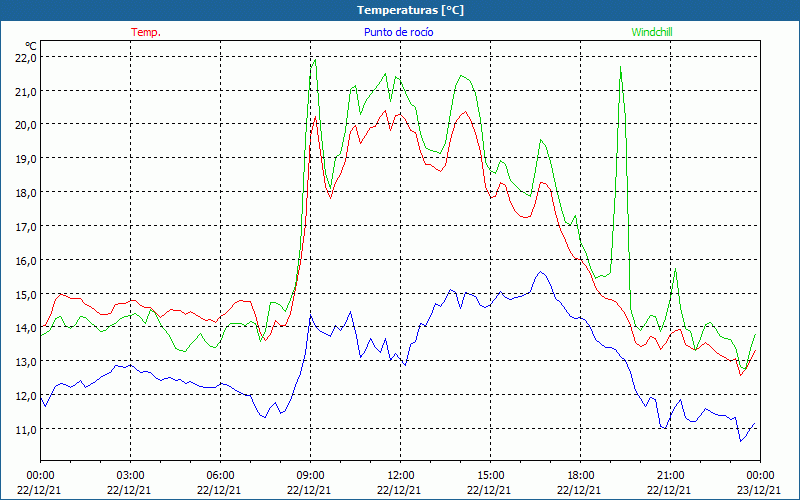Click the 12,0 y-axis value
800x500 pixels.
[26, 396]
